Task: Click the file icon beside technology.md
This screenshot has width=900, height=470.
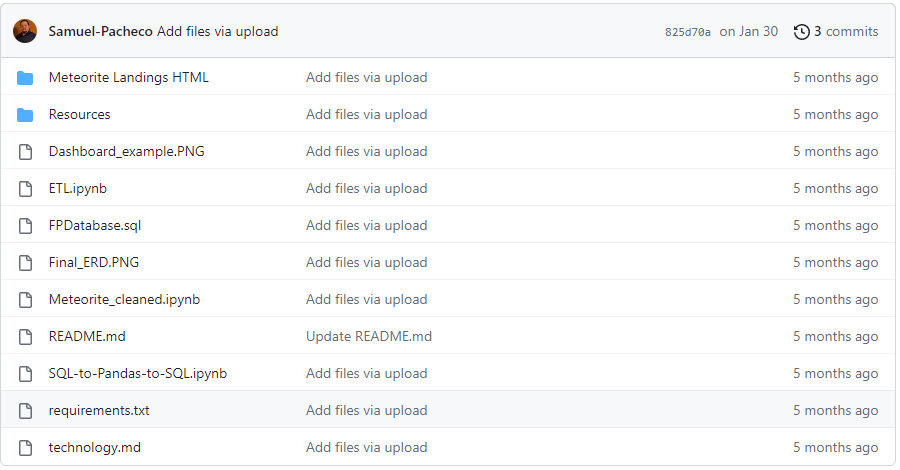Action: pos(25,448)
